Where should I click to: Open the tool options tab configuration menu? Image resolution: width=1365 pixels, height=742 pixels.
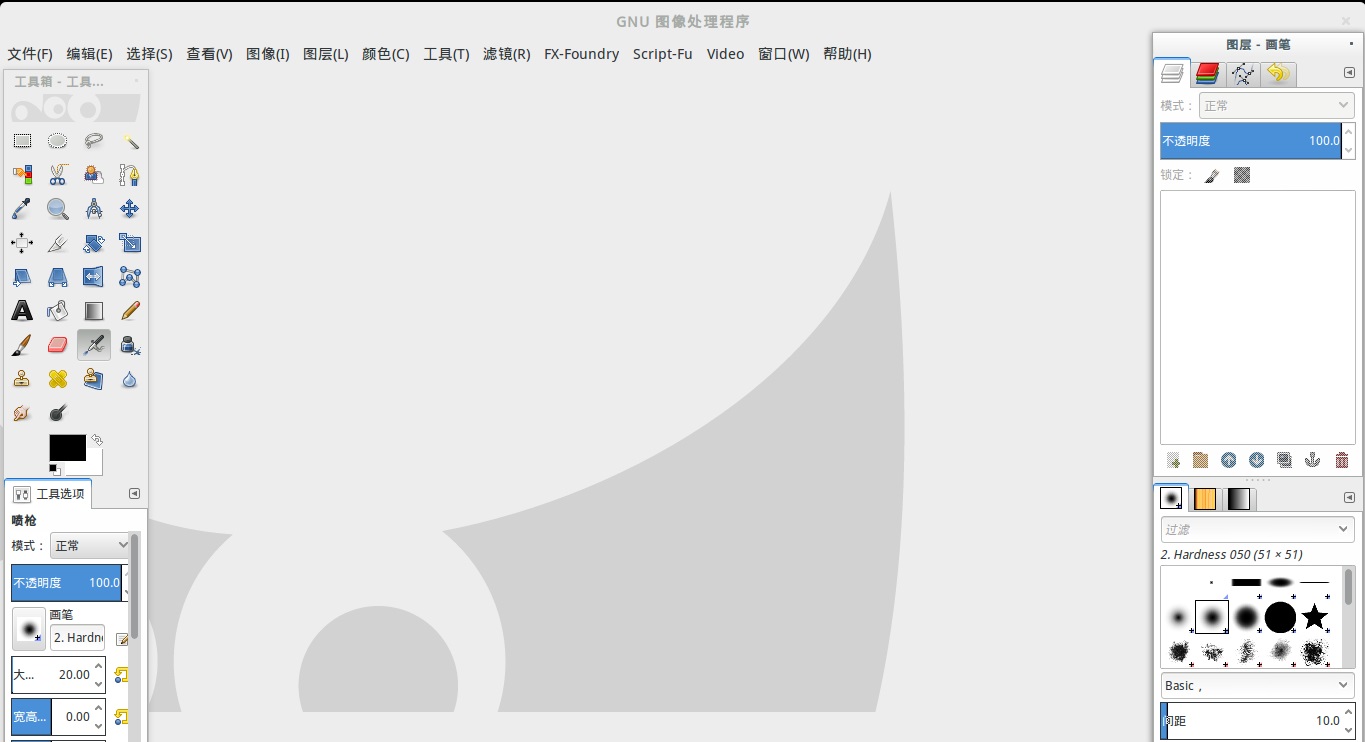(134, 493)
